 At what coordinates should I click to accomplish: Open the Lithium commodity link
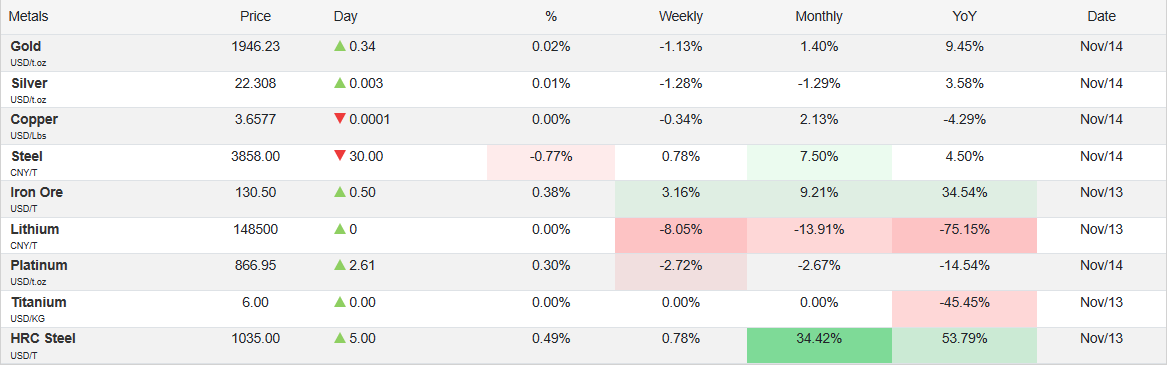34,229
